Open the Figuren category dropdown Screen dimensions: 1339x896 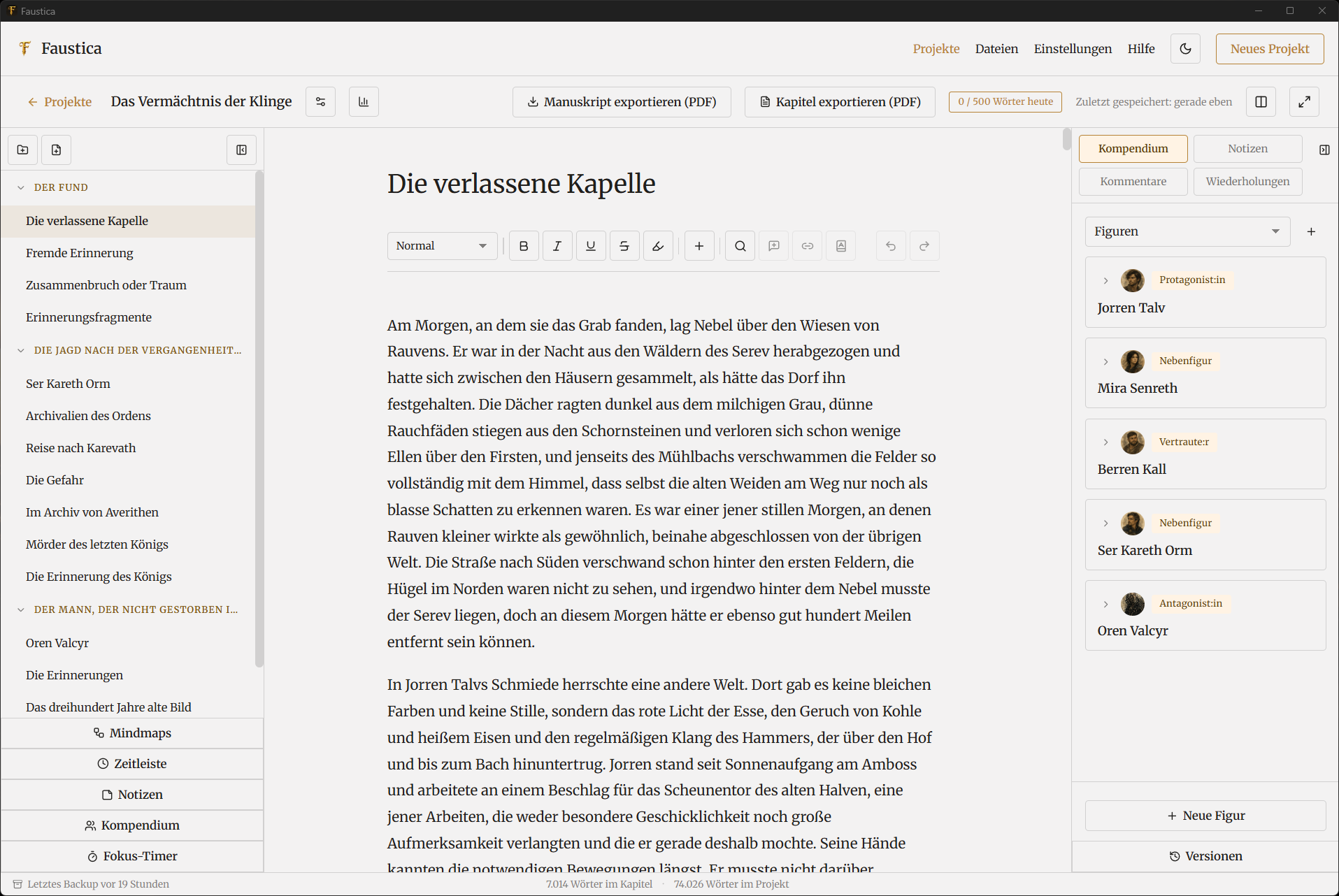(1187, 231)
